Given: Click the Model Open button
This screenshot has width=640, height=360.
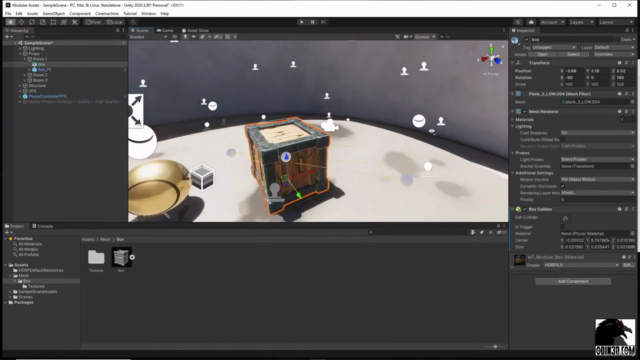Looking at the screenshot, I should (542, 54).
